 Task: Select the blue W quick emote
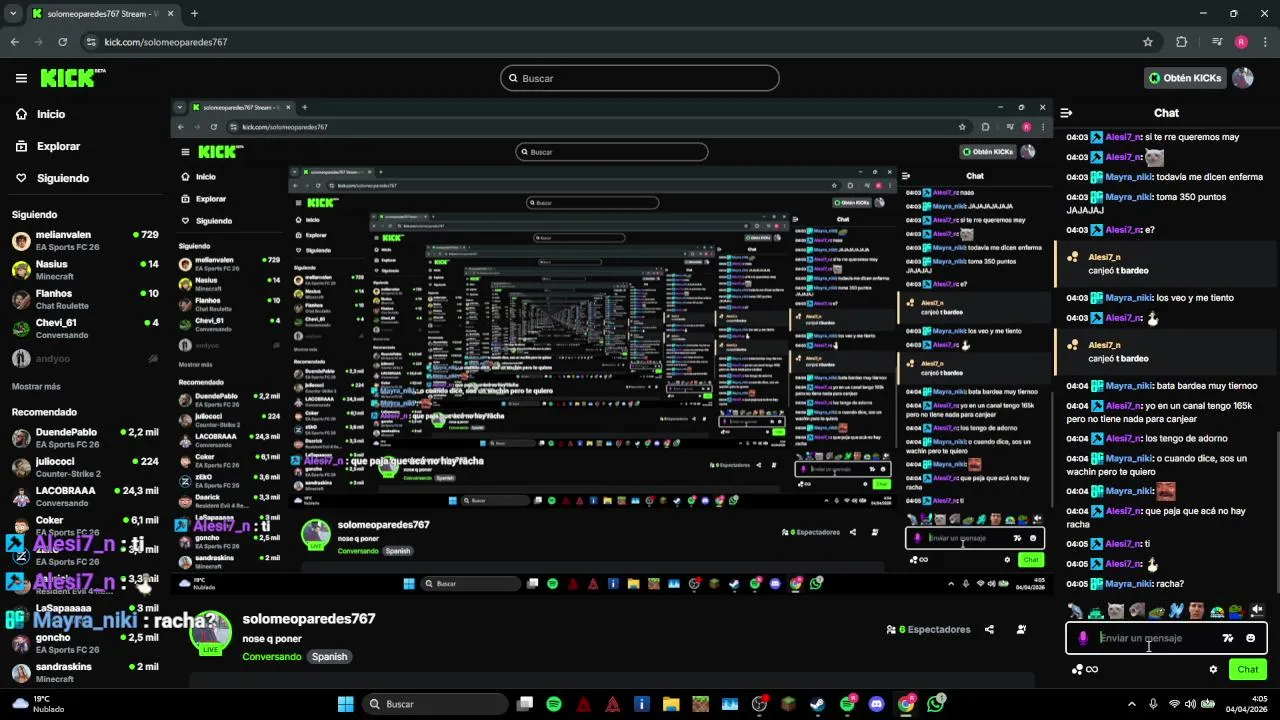pos(1177,610)
